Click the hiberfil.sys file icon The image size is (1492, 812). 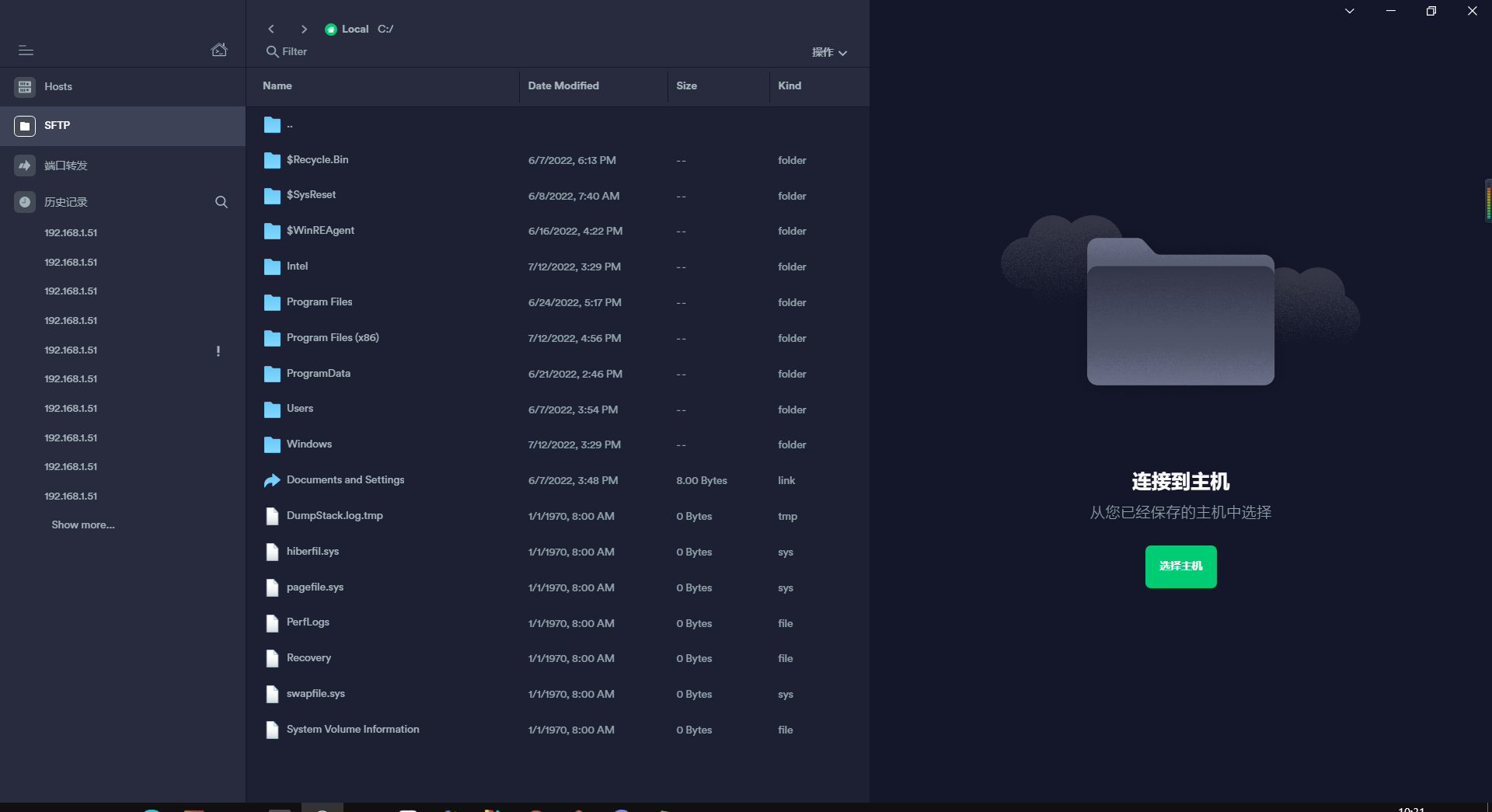272,552
